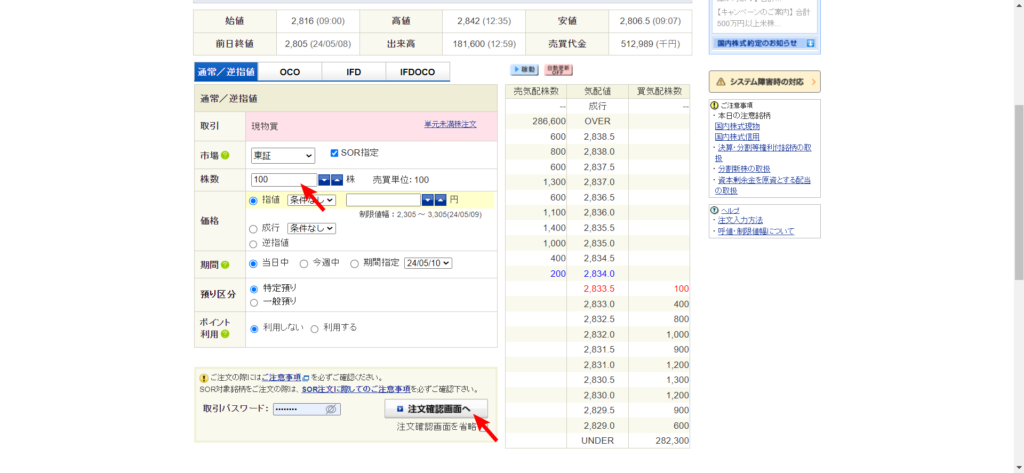Click the 成行 row at the board top
Screen dimensions: 1024x473
tap(597, 106)
